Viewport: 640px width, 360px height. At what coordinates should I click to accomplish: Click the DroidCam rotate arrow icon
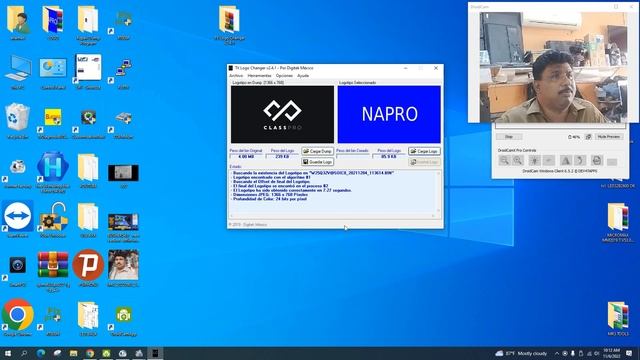[580, 160]
